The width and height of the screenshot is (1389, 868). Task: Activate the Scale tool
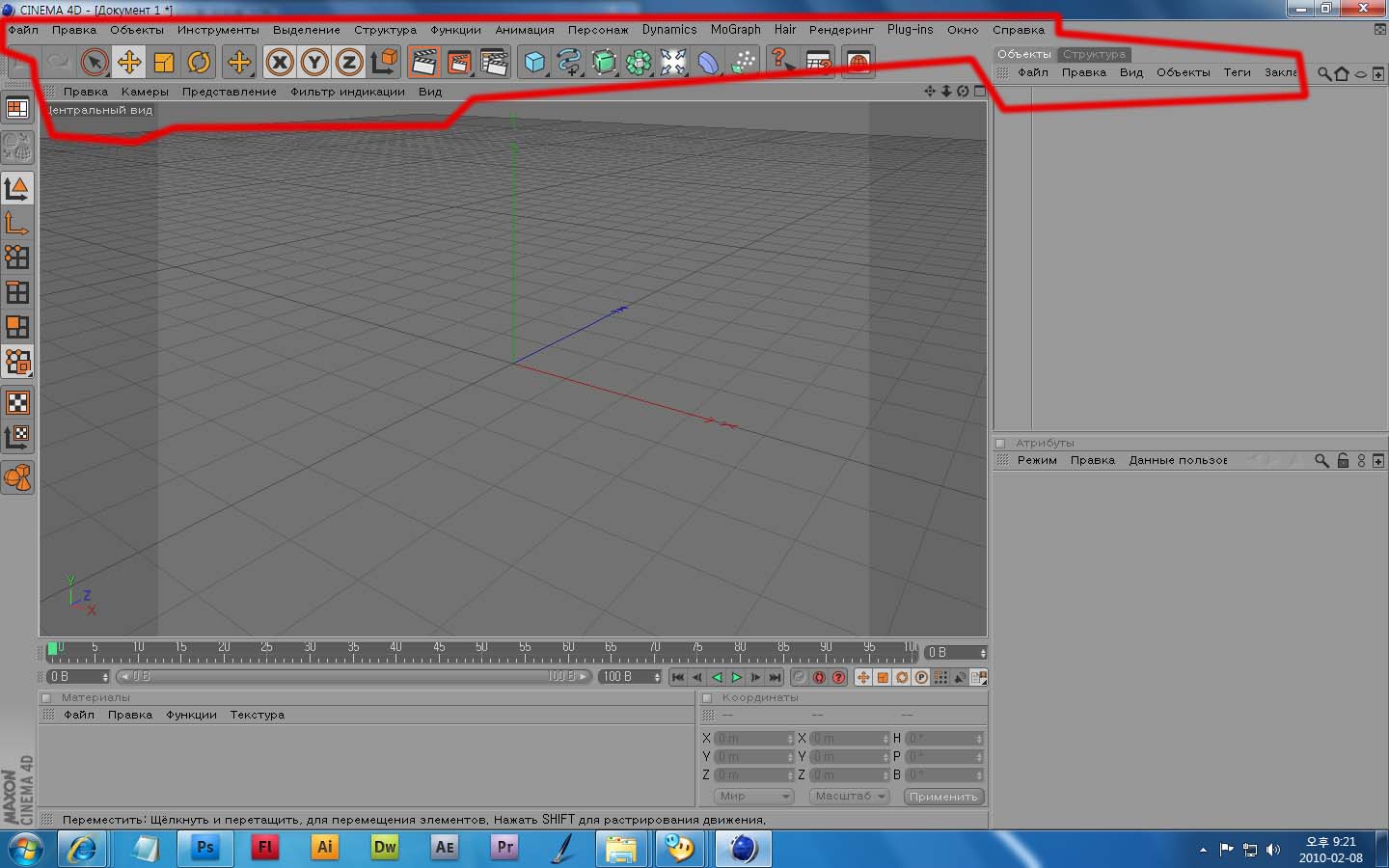click(164, 63)
